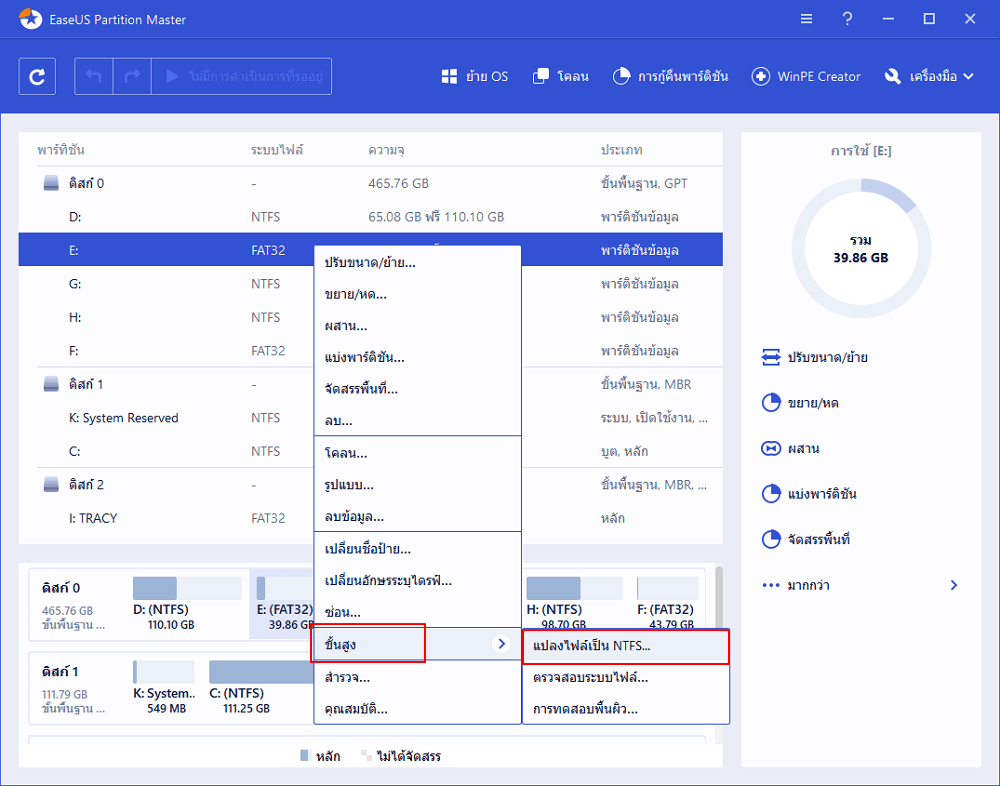Click the undo arrow icon
This screenshot has width=1000, height=786.
94,77
